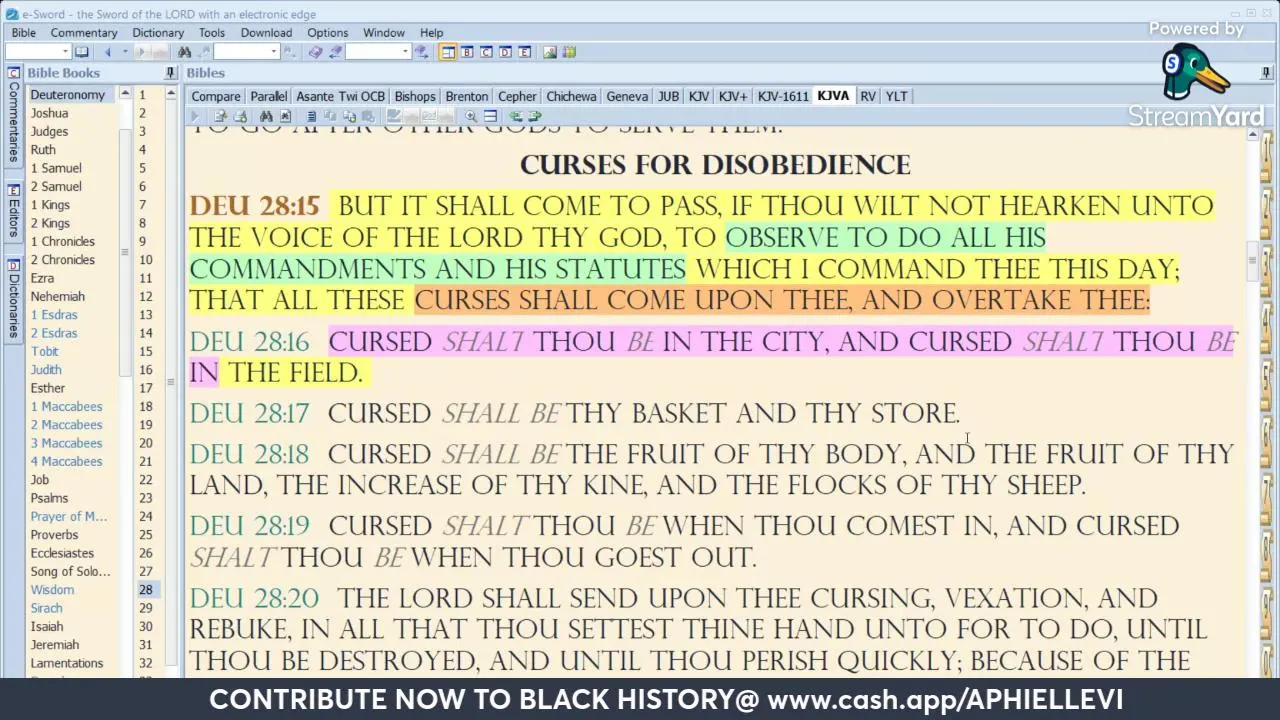Open the Commentary menu

(84, 33)
